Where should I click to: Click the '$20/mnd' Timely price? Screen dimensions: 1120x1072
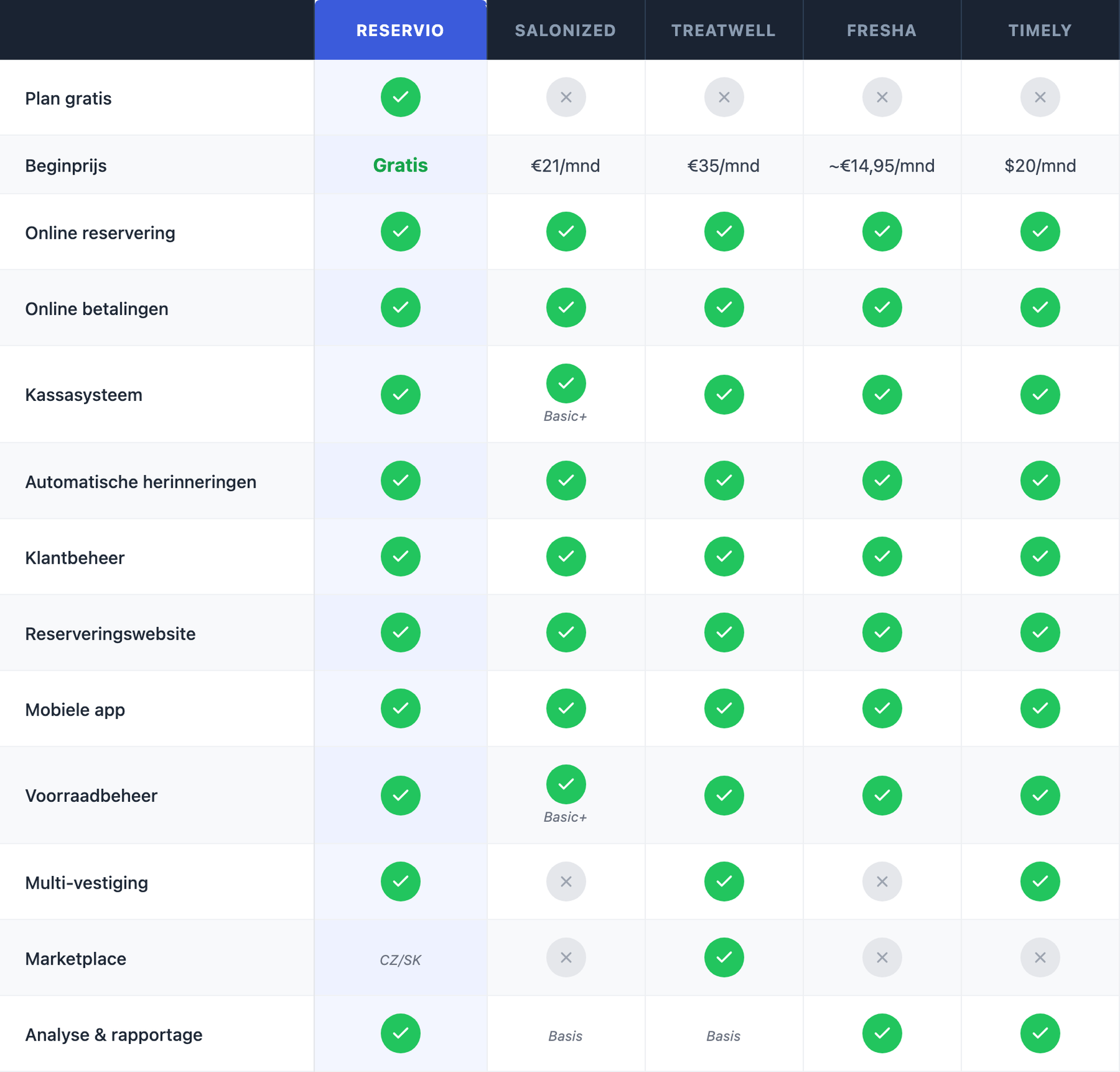[x=1040, y=166]
